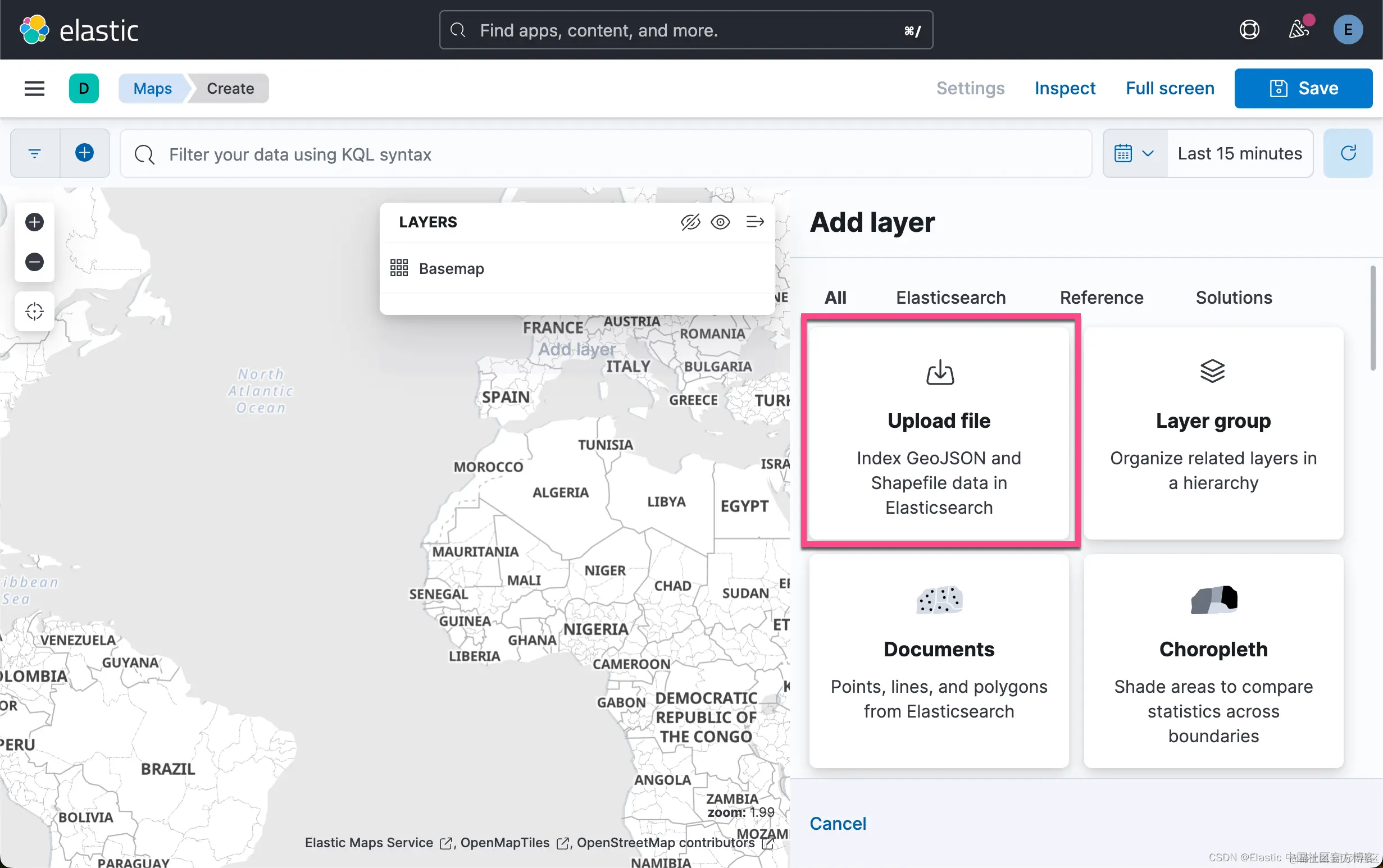Switch to the Reference tab

(x=1101, y=298)
